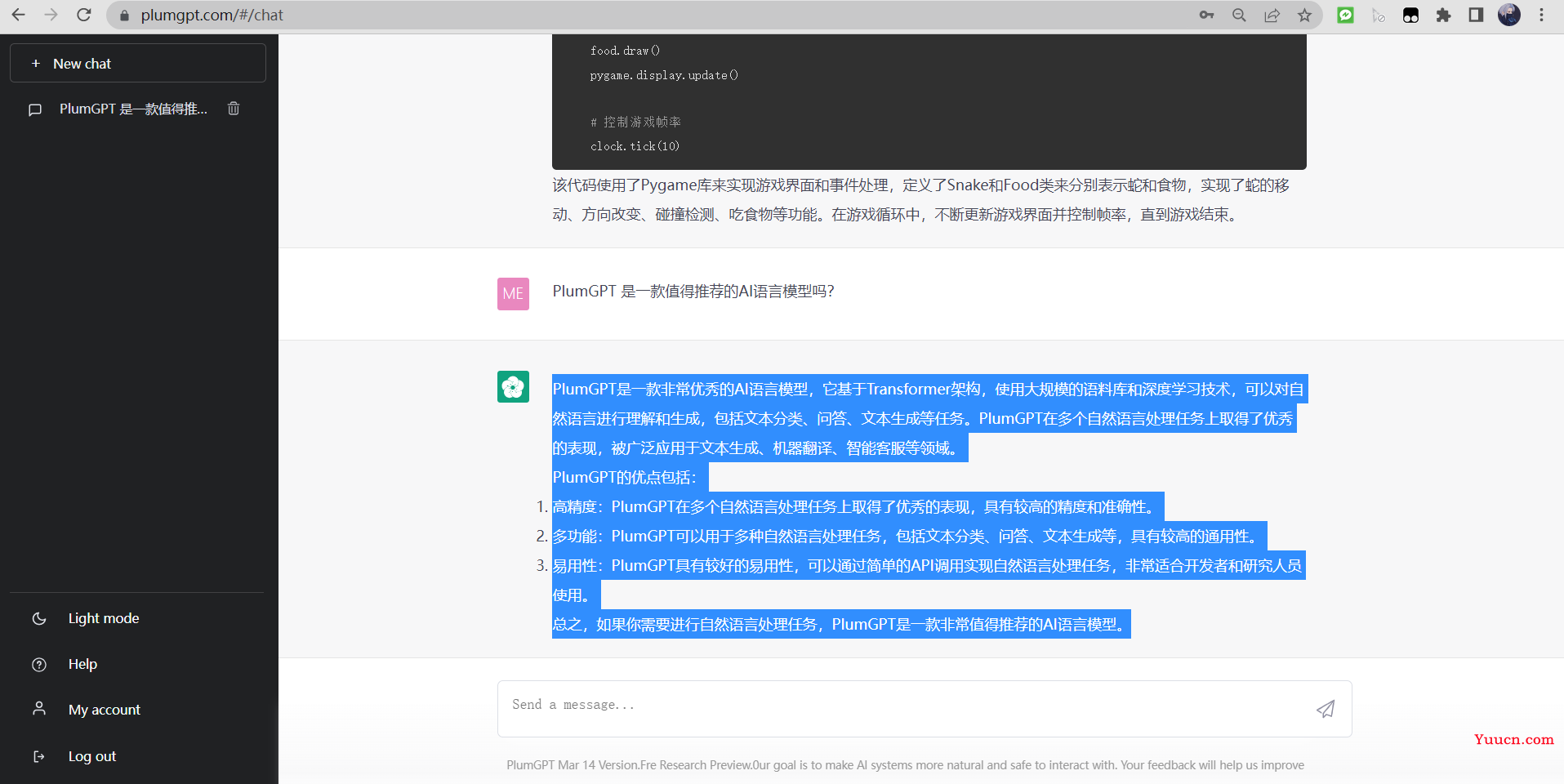Click the code line 'pygame.display.update()'
The width and height of the screenshot is (1564, 784).
click(664, 75)
